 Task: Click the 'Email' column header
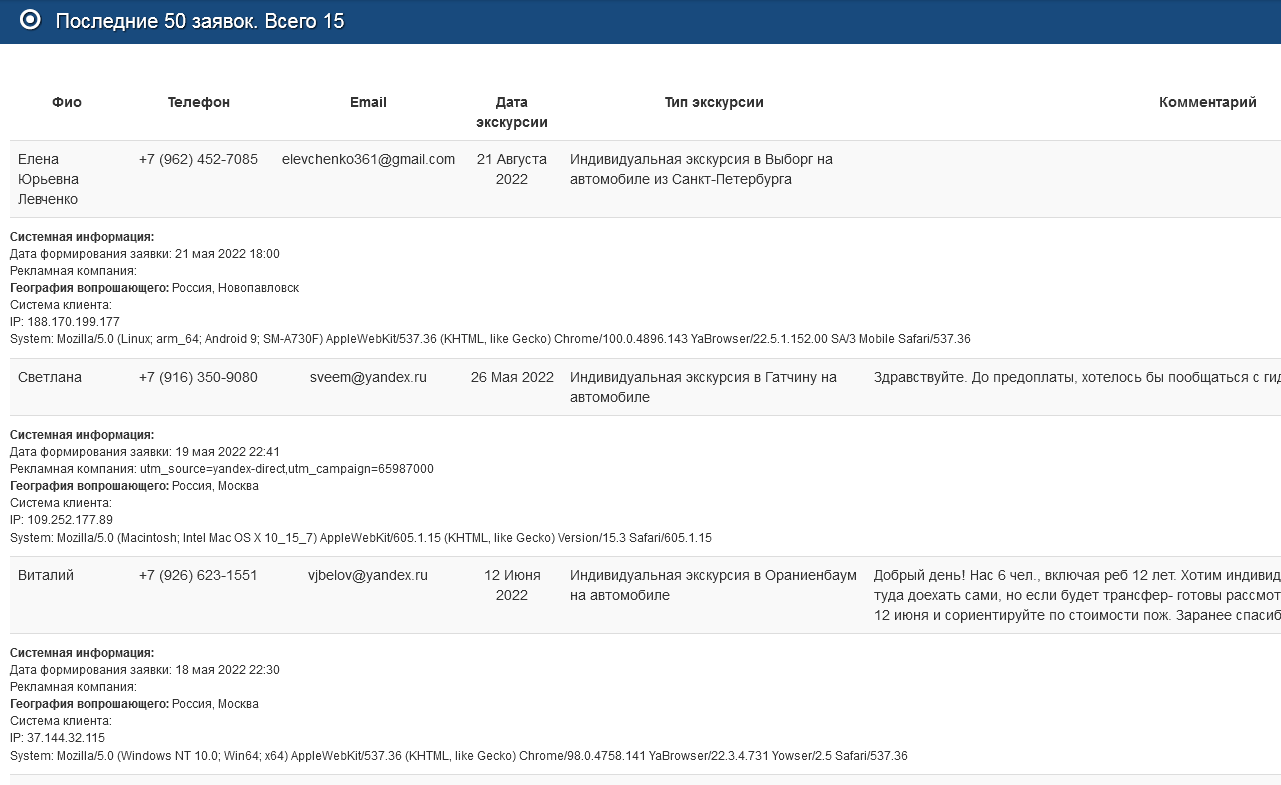click(x=368, y=102)
